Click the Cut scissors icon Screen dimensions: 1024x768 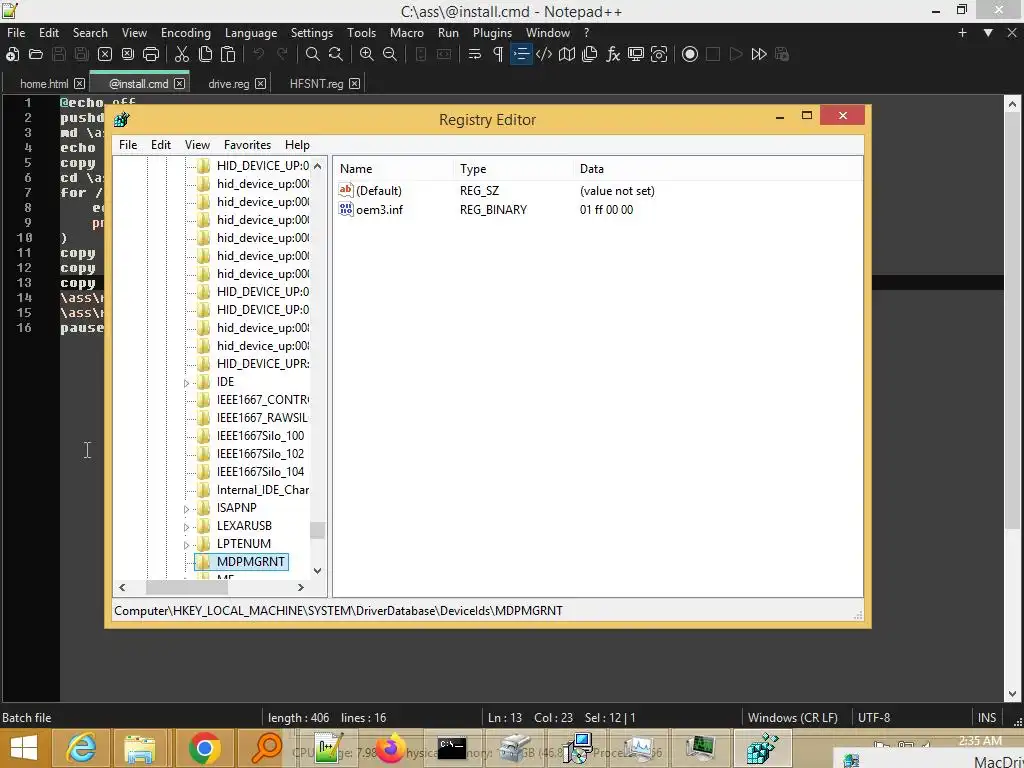(182, 54)
